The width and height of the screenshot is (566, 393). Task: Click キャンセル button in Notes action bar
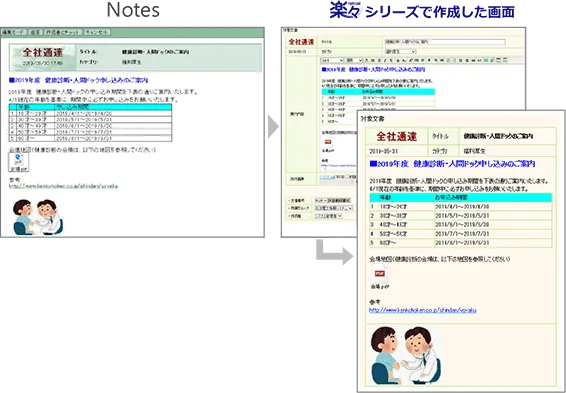point(97,32)
